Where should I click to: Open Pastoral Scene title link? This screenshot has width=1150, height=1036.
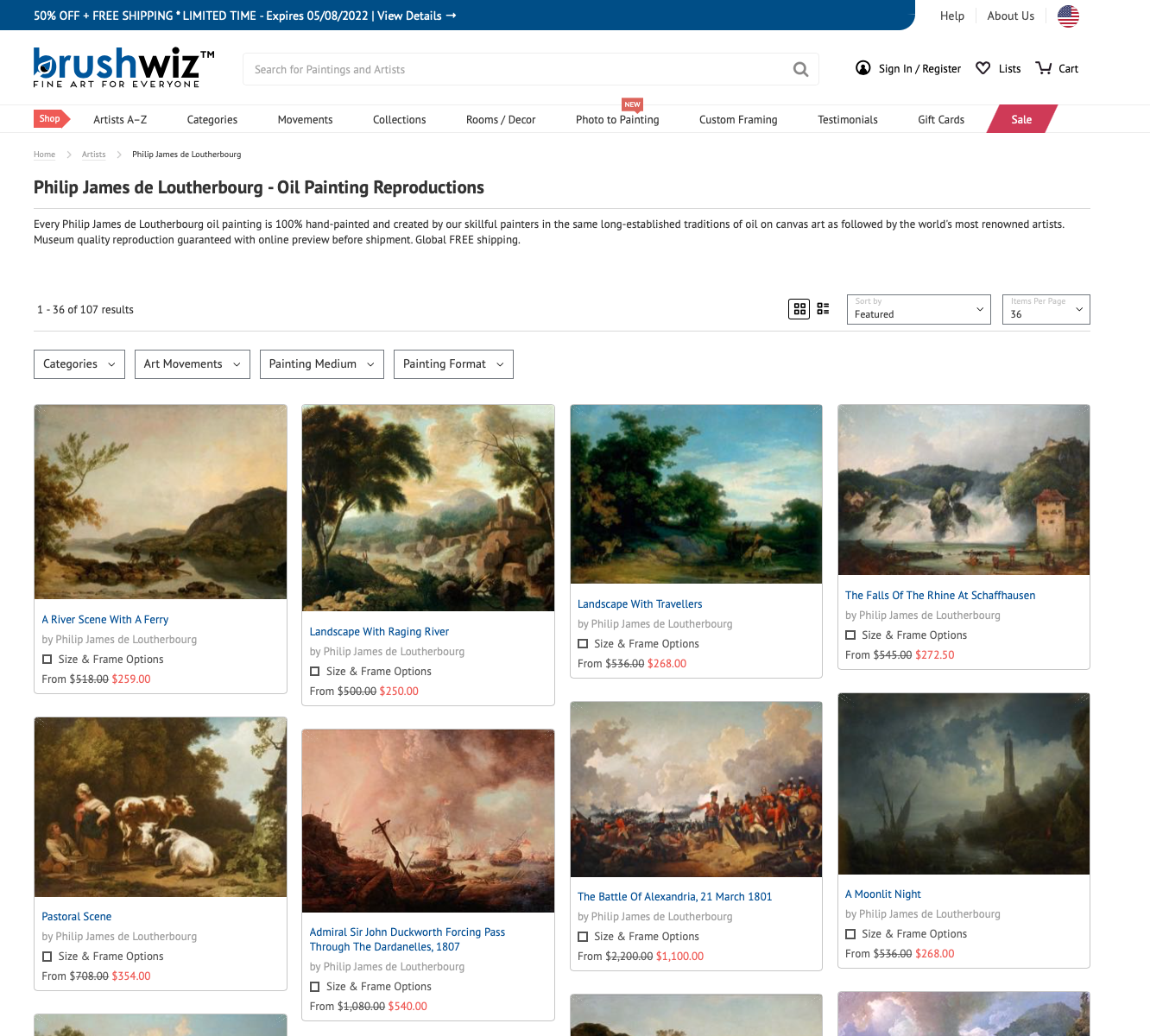click(x=77, y=917)
